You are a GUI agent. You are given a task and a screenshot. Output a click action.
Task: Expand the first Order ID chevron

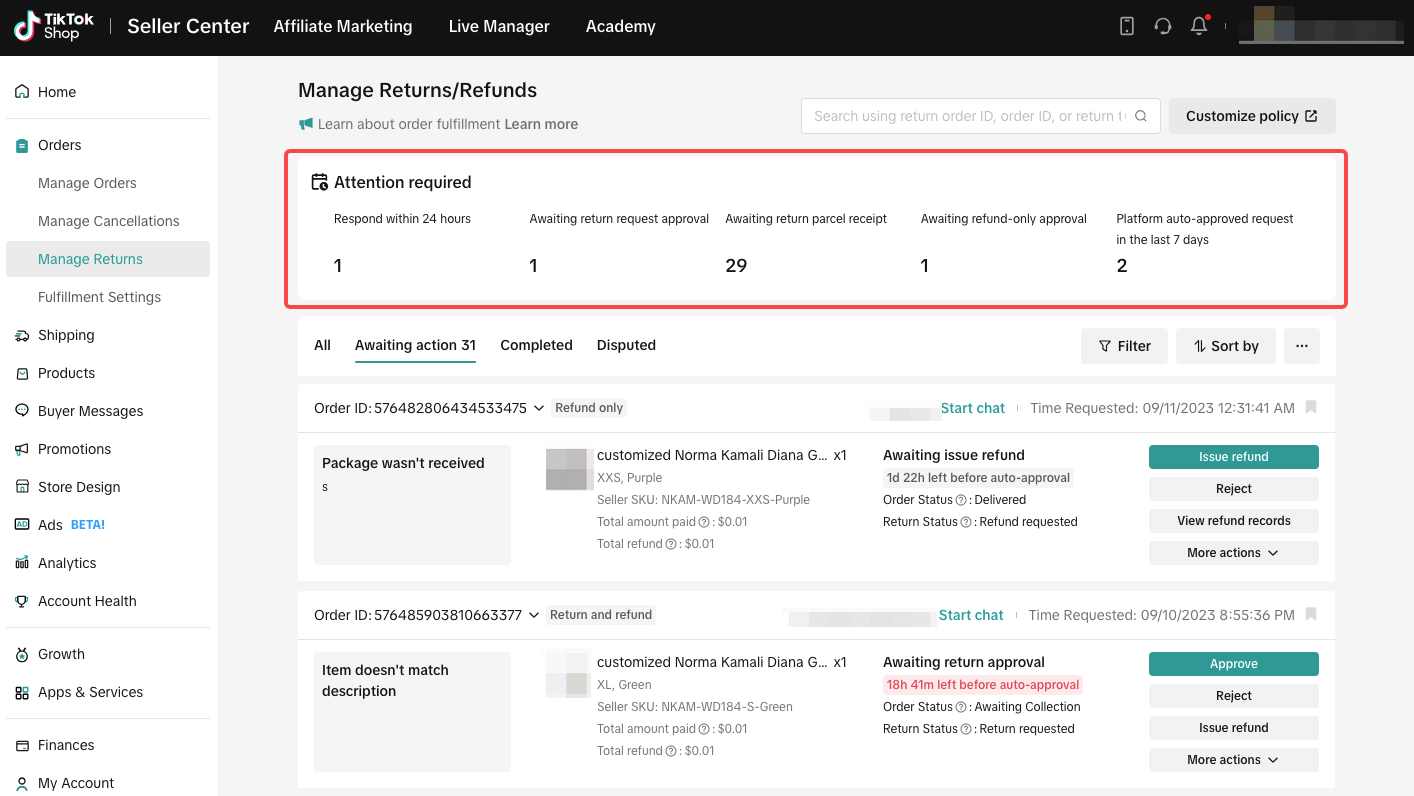539,408
